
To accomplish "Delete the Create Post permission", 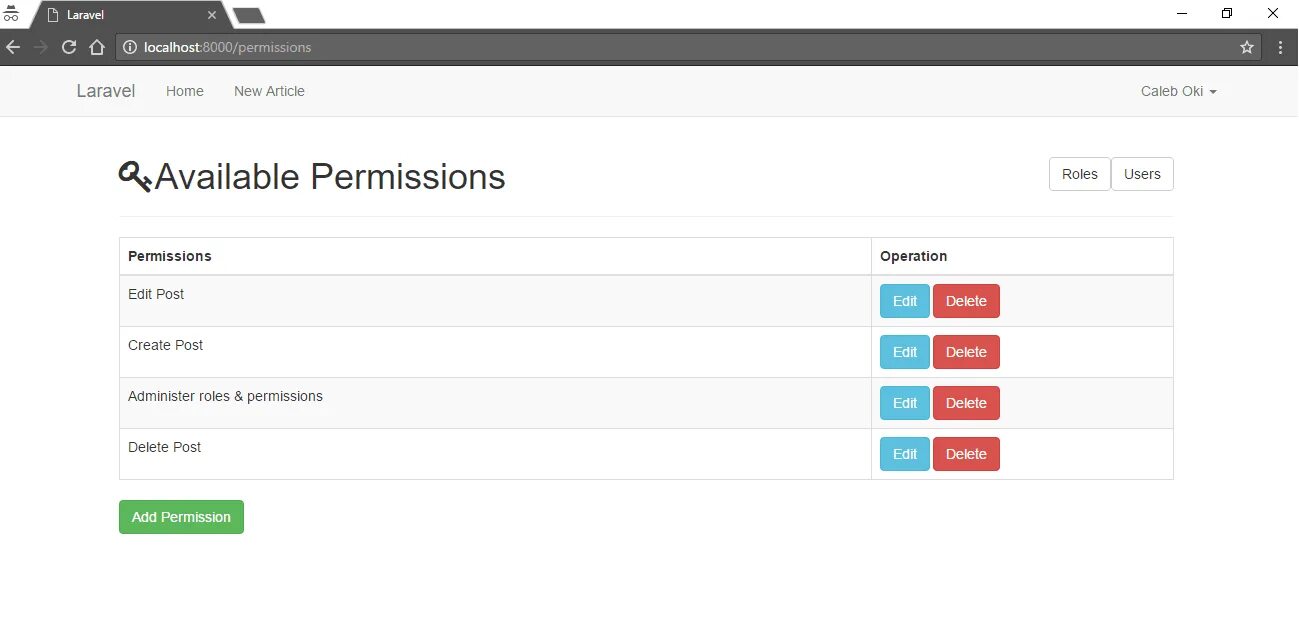I will pyautogui.click(x=966, y=352).
